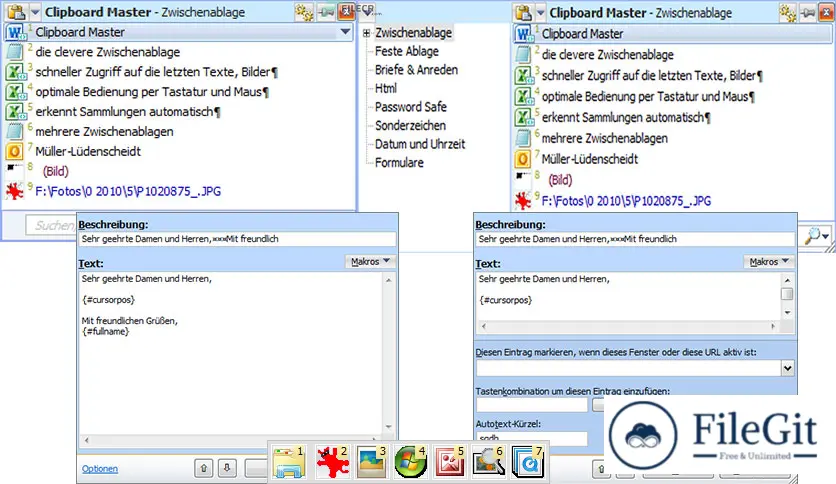Select 'Briefe & Anreden' in the tree
The image size is (836, 484).
point(416,70)
